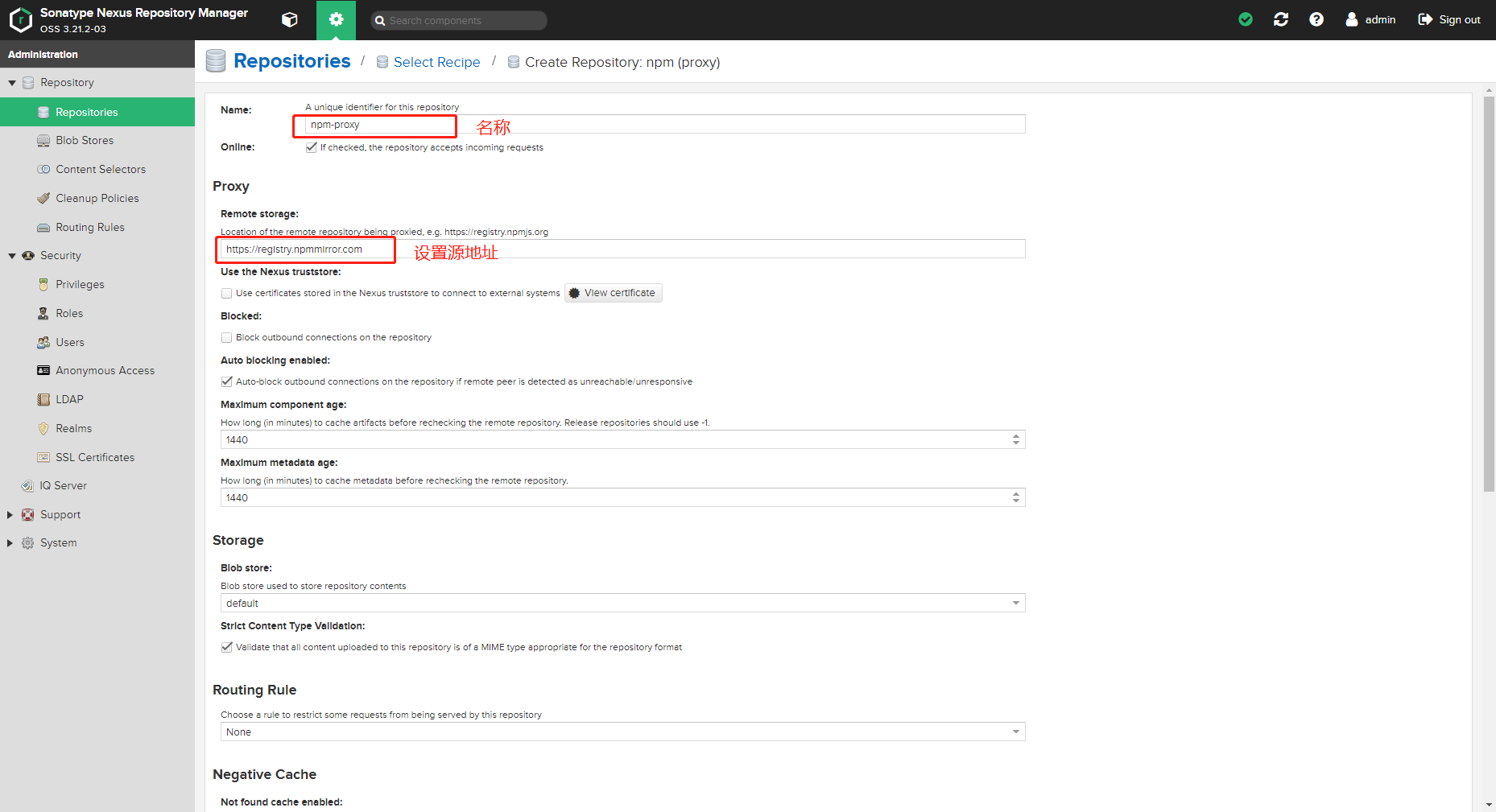Image resolution: width=1496 pixels, height=812 pixels.
Task: Click the Sonatype Nexus logo icon
Action: [x=20, y=19]
